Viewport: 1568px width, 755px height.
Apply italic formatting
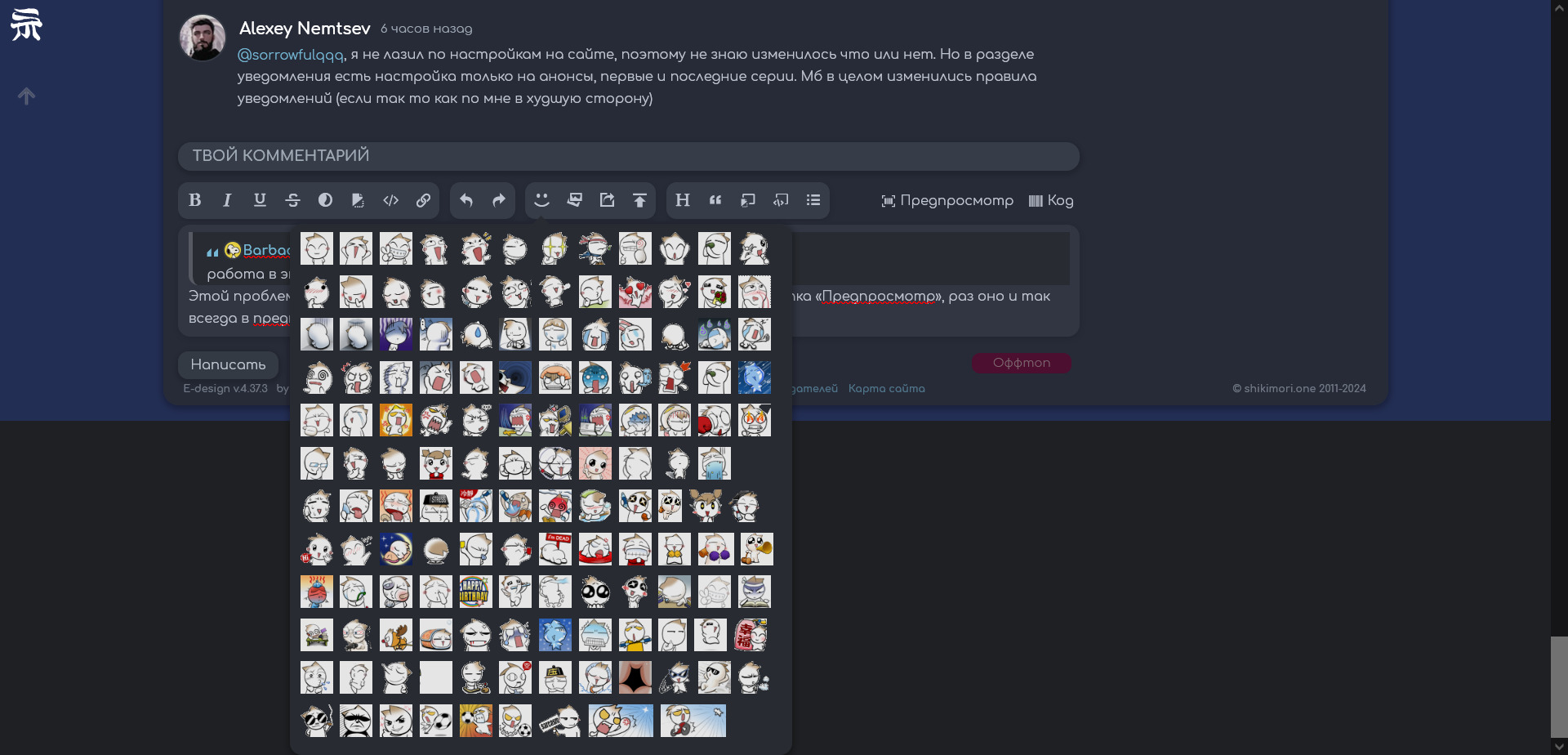227,200
